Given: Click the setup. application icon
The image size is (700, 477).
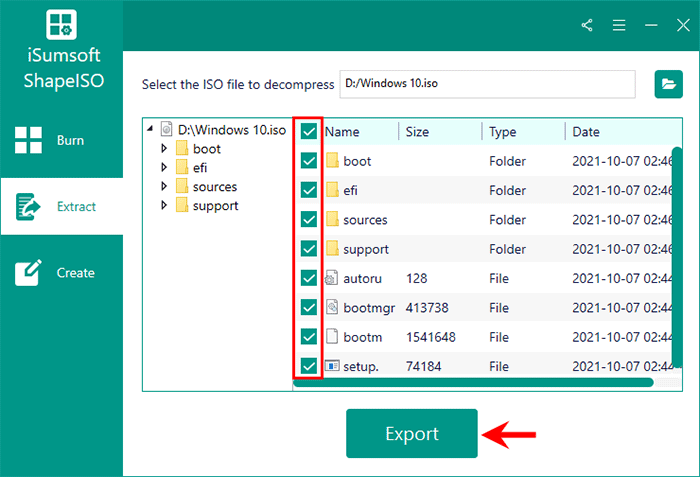Looking at the screenshot, I should (332, 366).
